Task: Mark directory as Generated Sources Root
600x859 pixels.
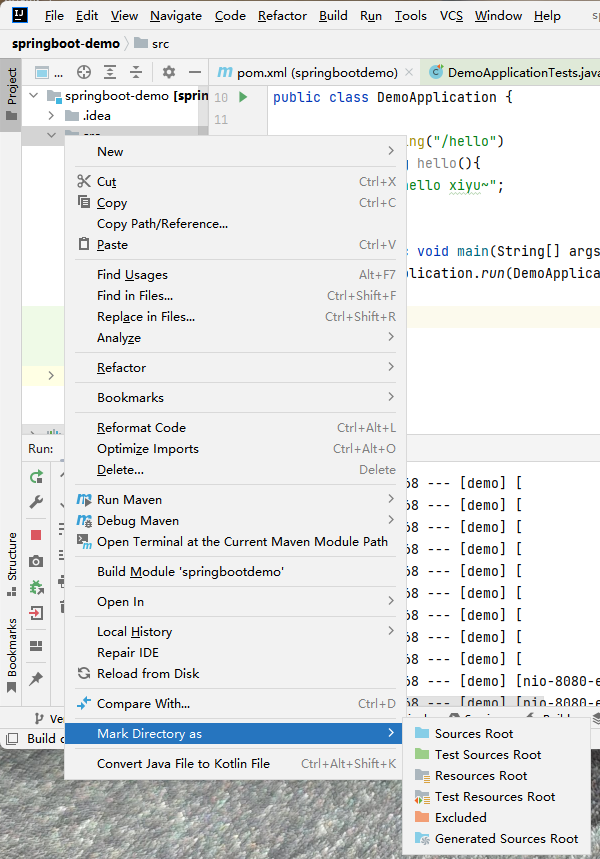Action: tap(496, 839)
